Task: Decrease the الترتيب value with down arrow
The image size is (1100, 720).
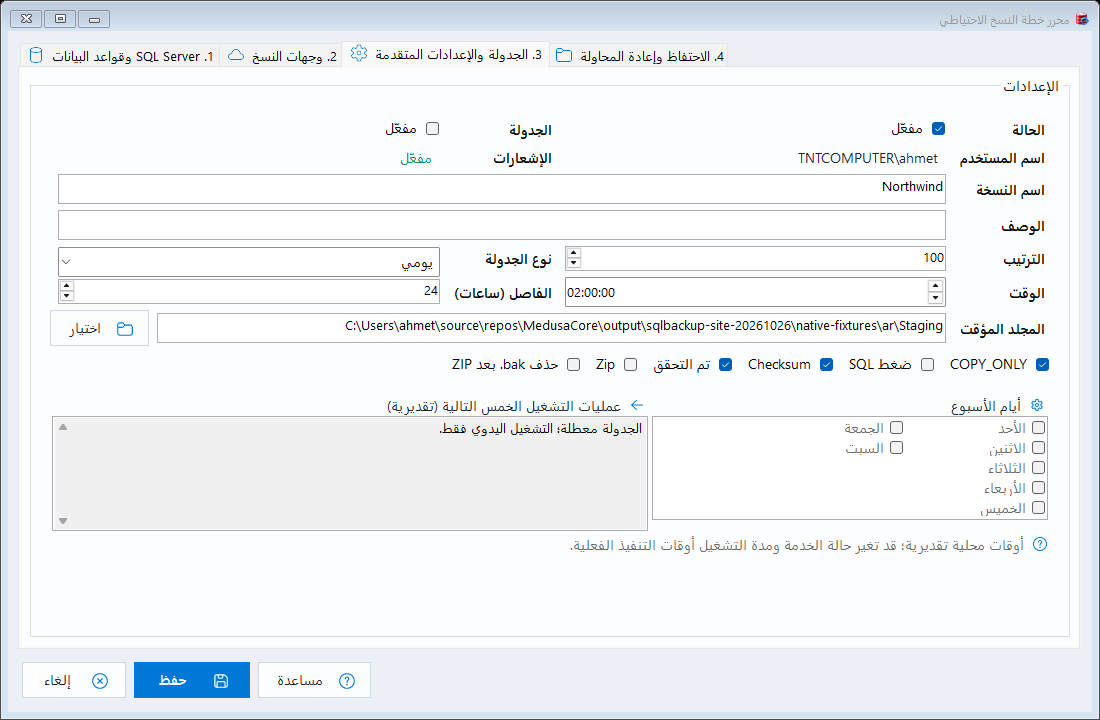Action: [x=574, y=263]
